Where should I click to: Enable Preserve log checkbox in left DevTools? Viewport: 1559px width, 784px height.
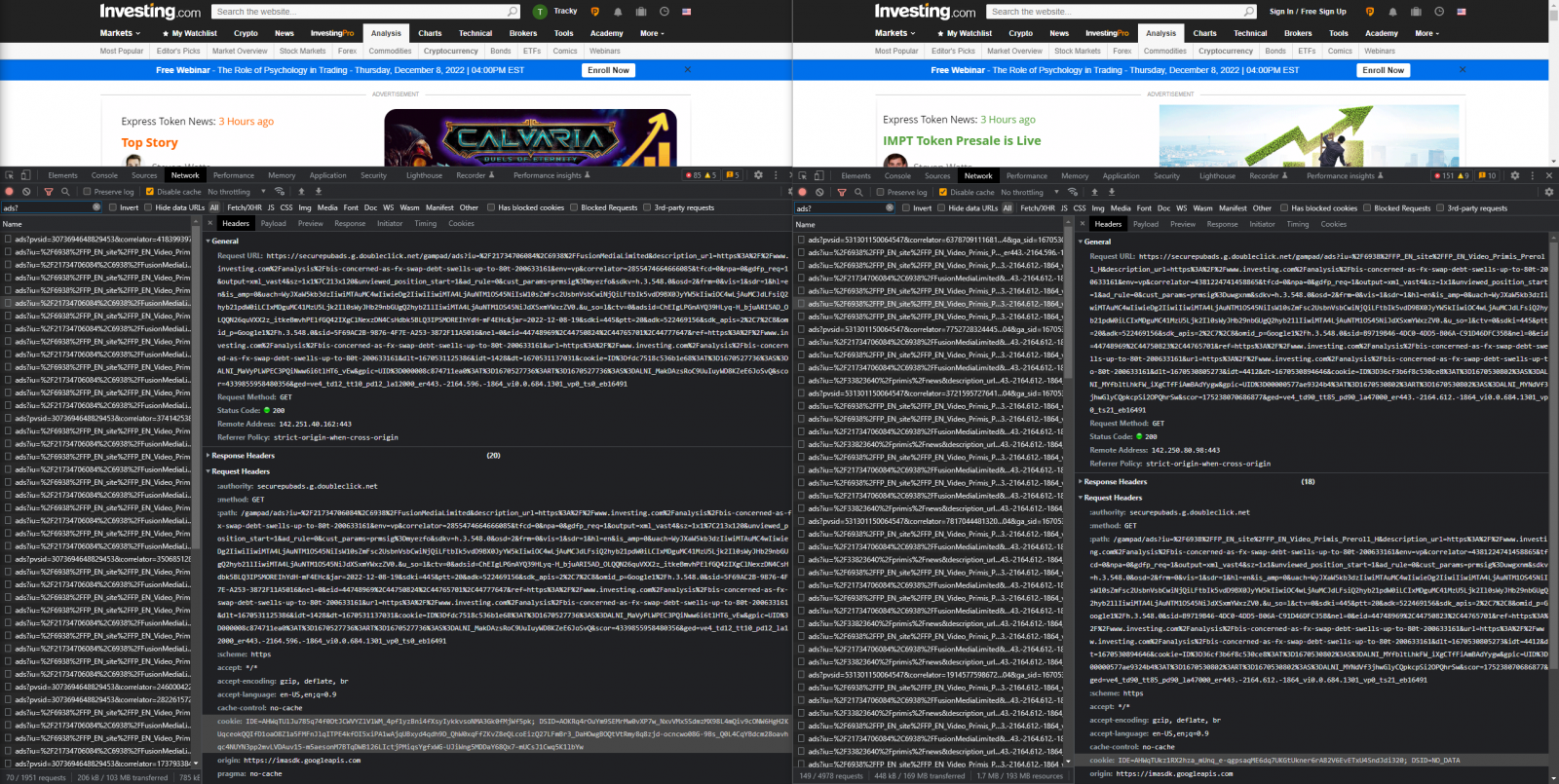(88, 192)
